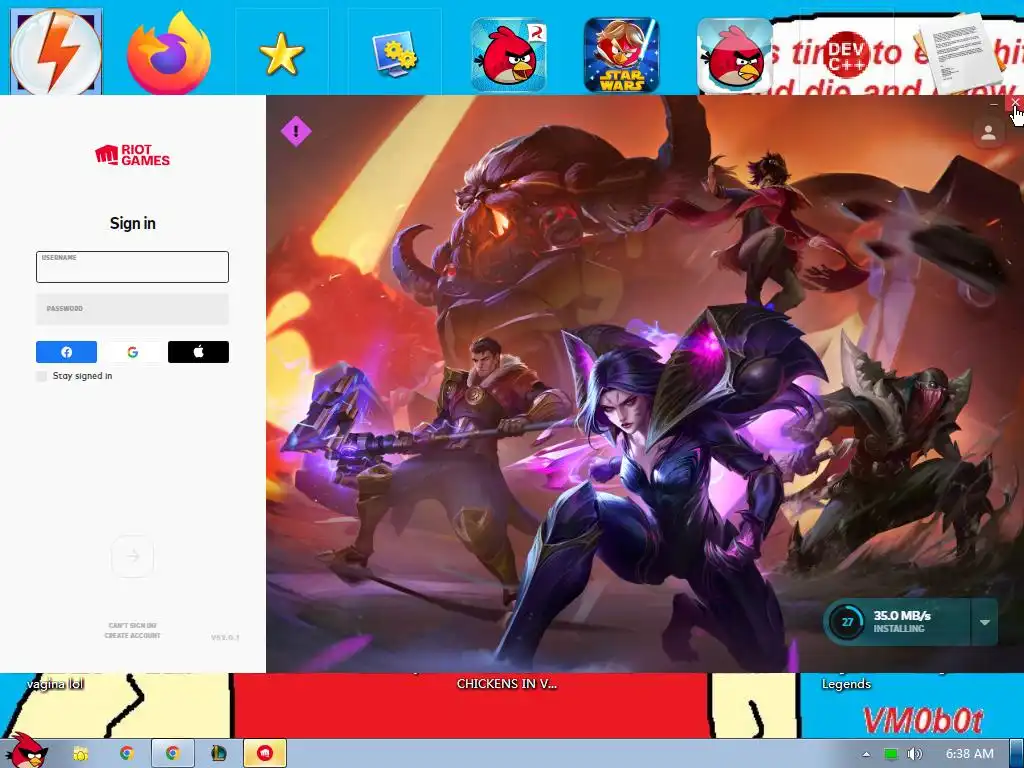Expand the install progress dropdown arrow
Screen dimensions: 1024x768
tap(984, 622)
